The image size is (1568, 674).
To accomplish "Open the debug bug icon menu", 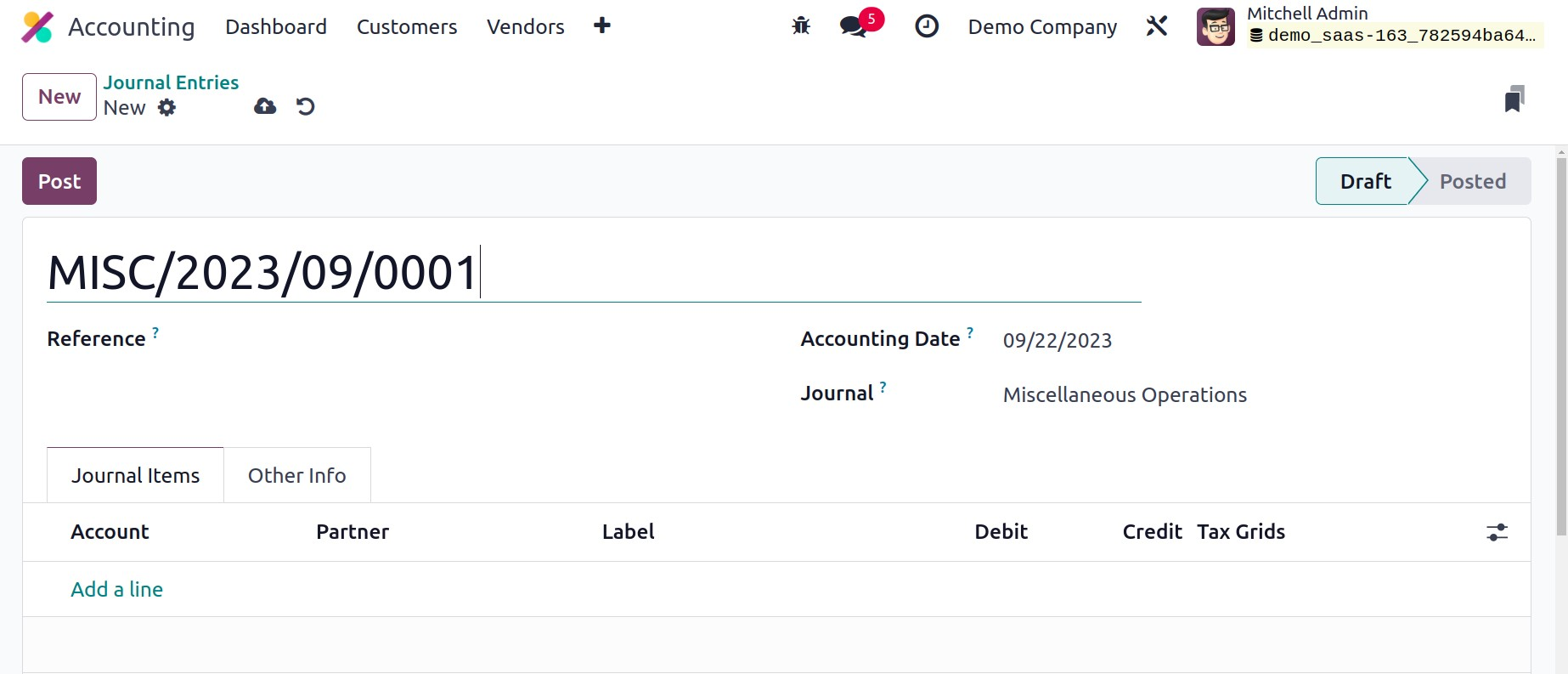I will (x=800, y=26).
